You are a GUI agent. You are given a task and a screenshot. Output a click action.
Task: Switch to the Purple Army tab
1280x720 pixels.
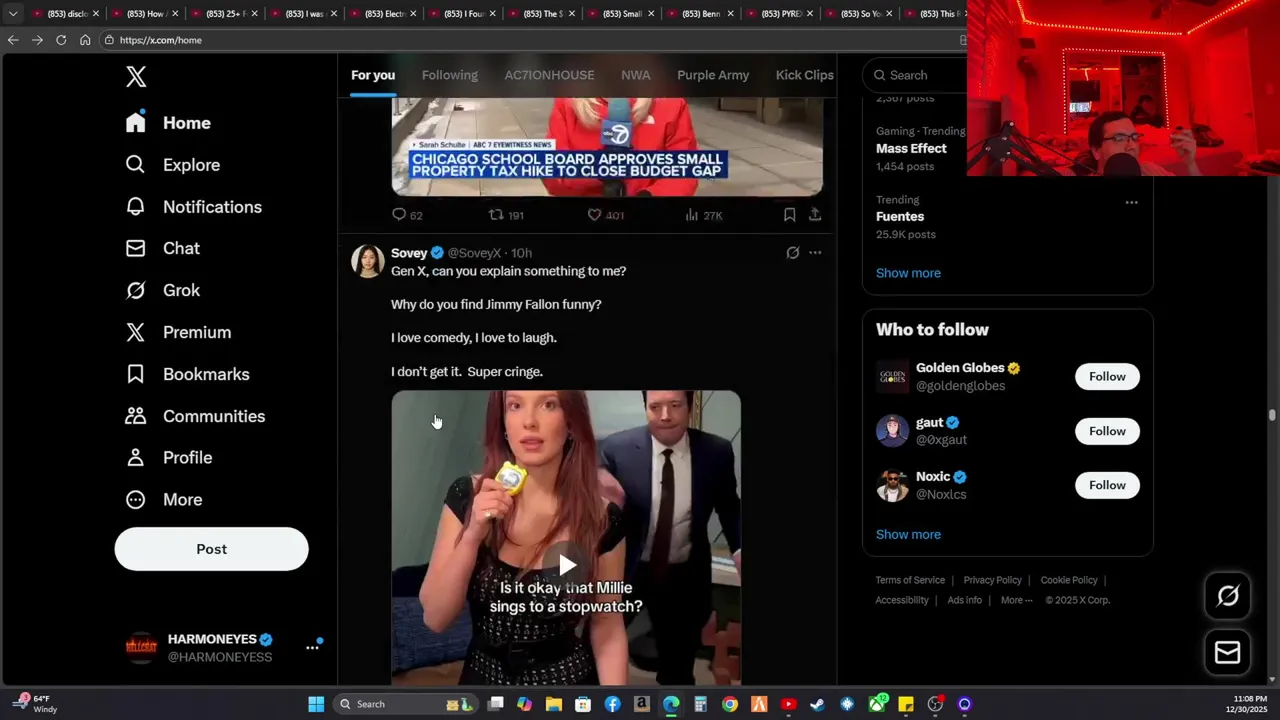(713, 75)
